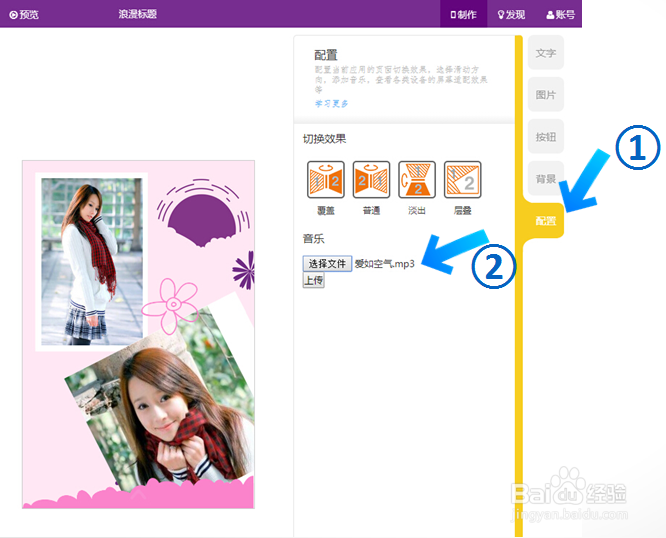Open the 背景 side tab
This screenshot has height=538, width=666.
545,178
